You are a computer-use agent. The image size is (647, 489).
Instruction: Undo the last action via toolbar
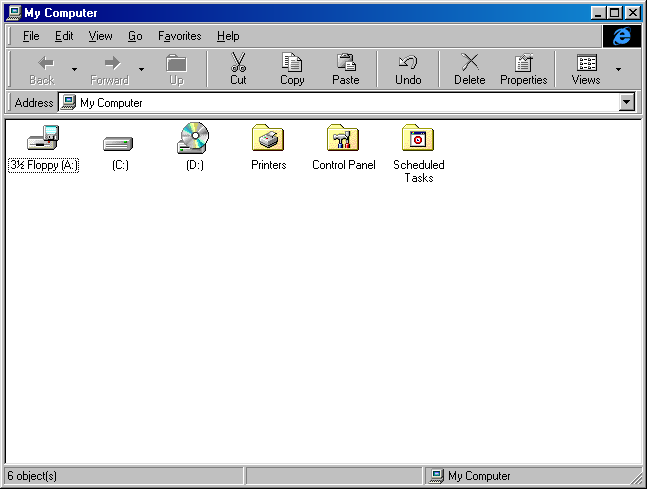click(x=408, y=69)
